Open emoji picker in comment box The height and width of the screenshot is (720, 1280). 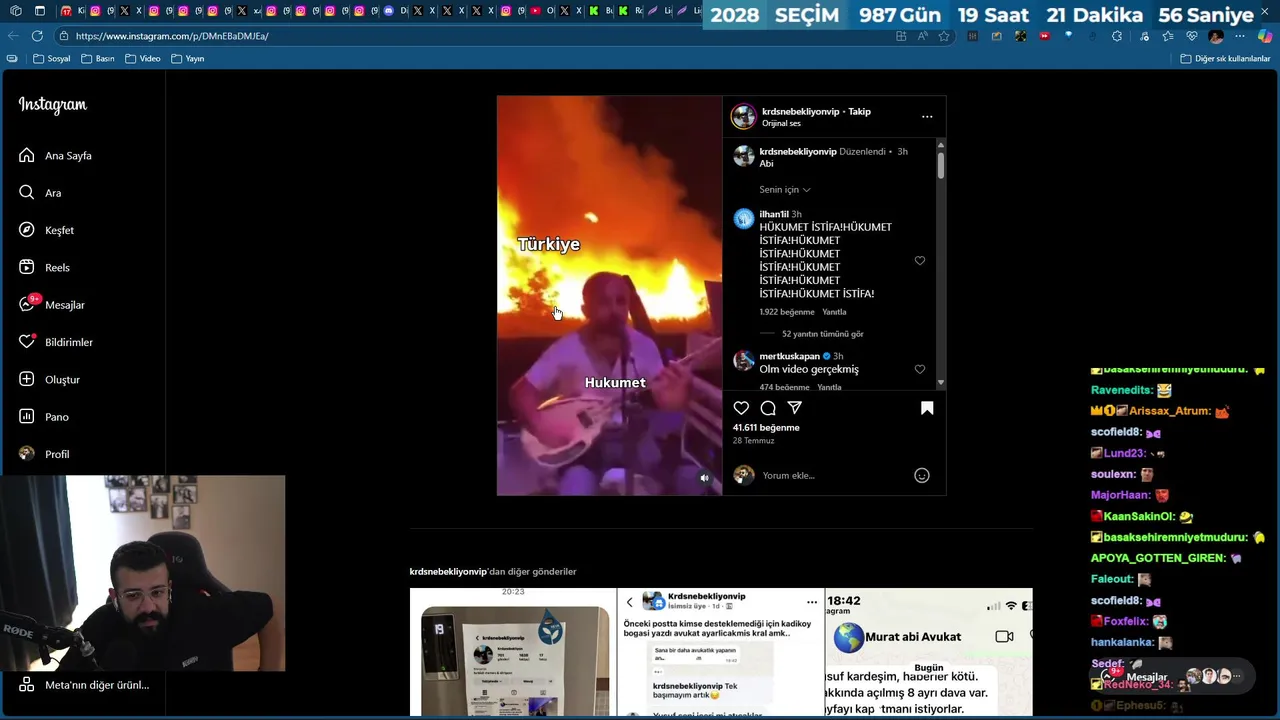pos(922,476)
